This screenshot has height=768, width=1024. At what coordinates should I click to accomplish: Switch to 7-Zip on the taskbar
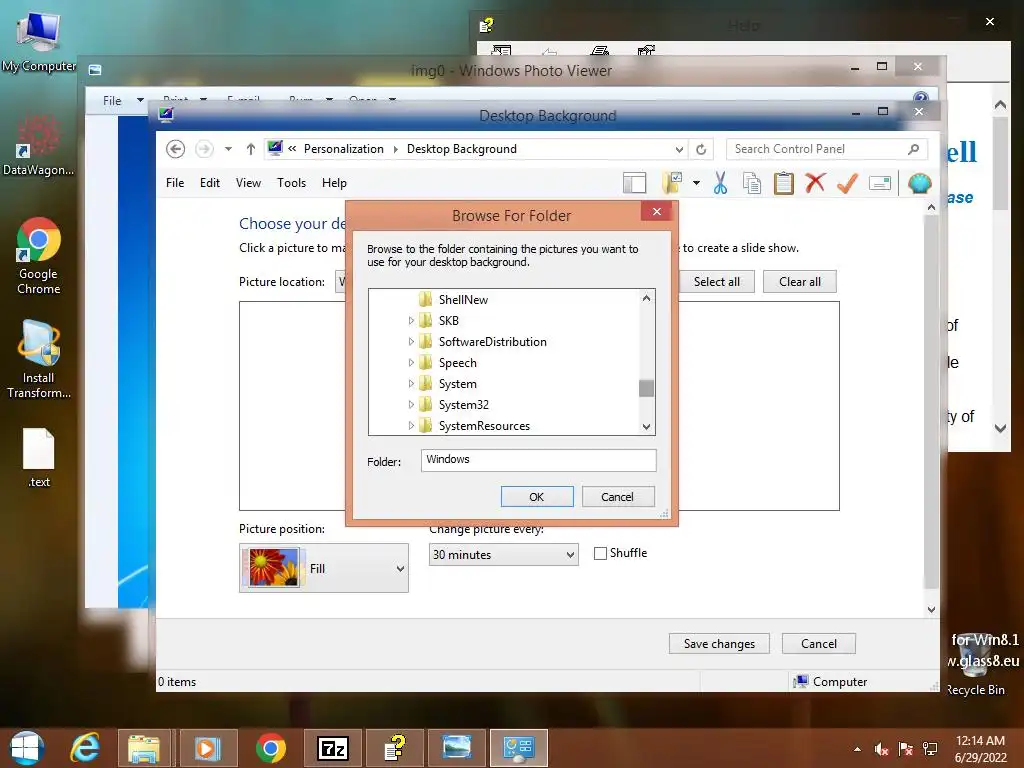(x=332, y=748)
